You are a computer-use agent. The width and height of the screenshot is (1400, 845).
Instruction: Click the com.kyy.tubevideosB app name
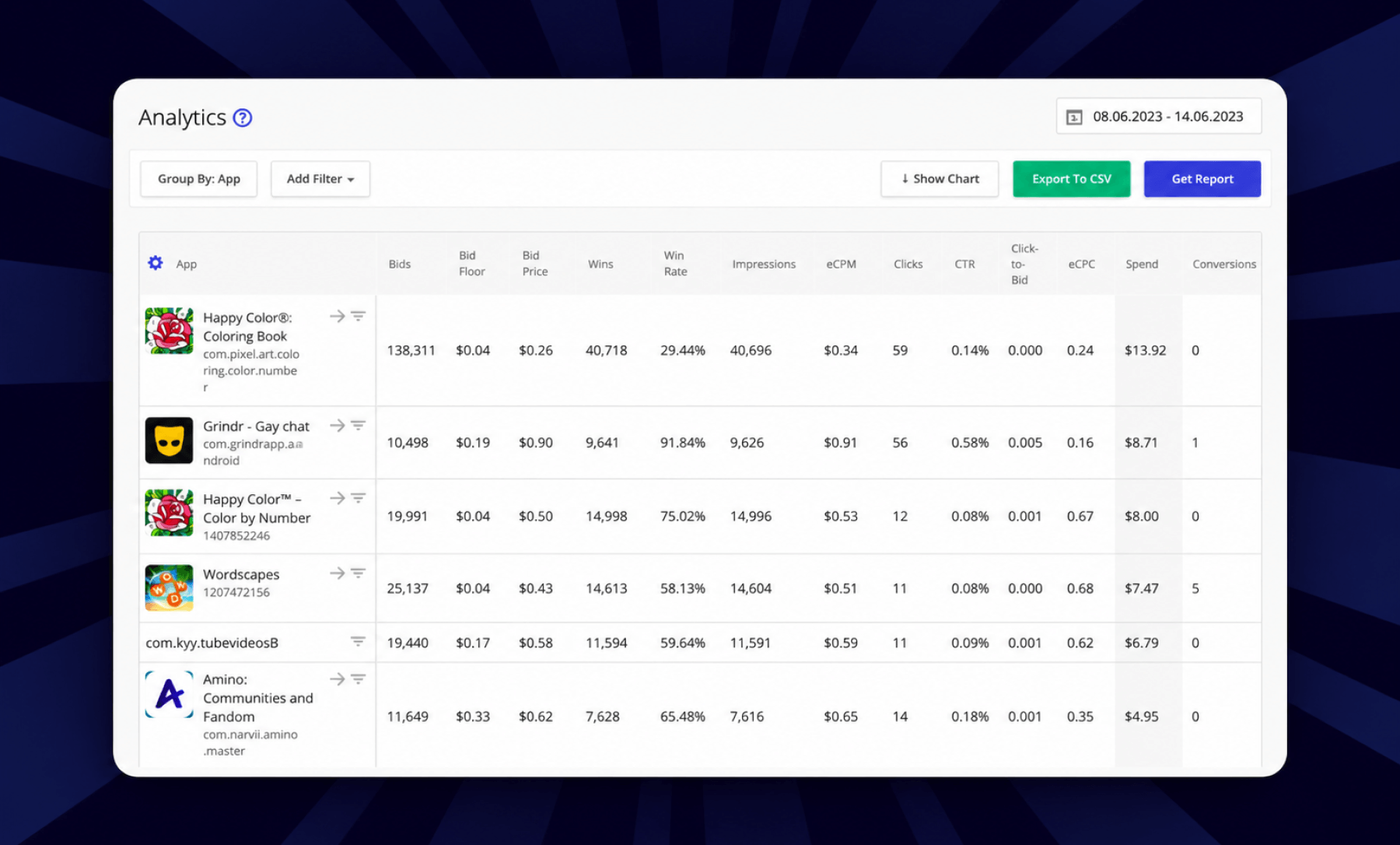click(212, 643)
